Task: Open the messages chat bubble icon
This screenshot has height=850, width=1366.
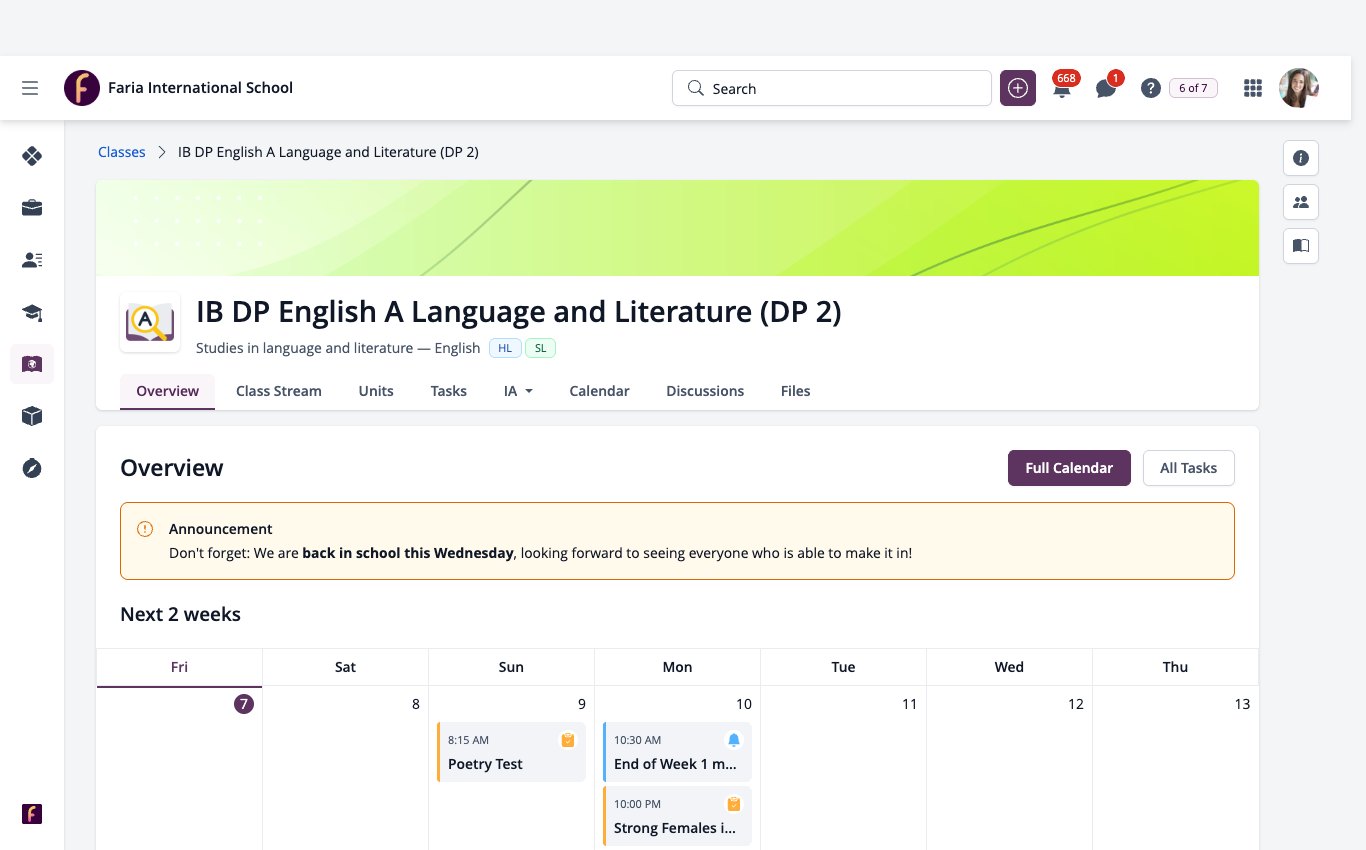Action: tap(1106, 89)
